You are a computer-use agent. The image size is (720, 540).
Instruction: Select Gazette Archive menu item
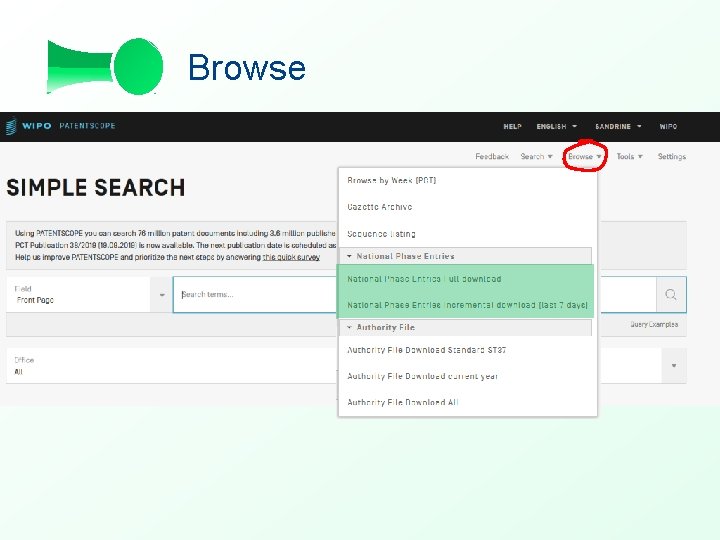[x=379, y=207]
